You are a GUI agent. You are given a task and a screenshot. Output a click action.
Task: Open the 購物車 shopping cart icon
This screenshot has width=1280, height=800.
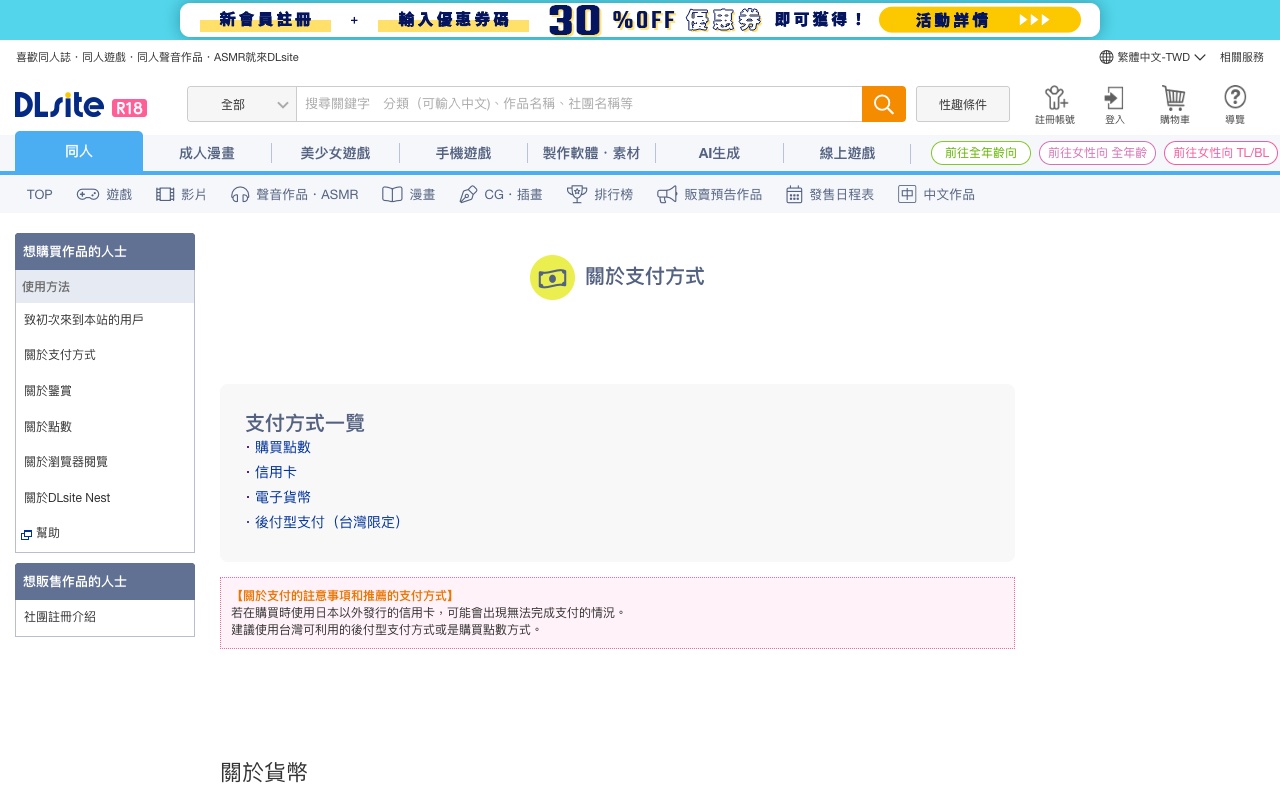[x=1174, y=105]
